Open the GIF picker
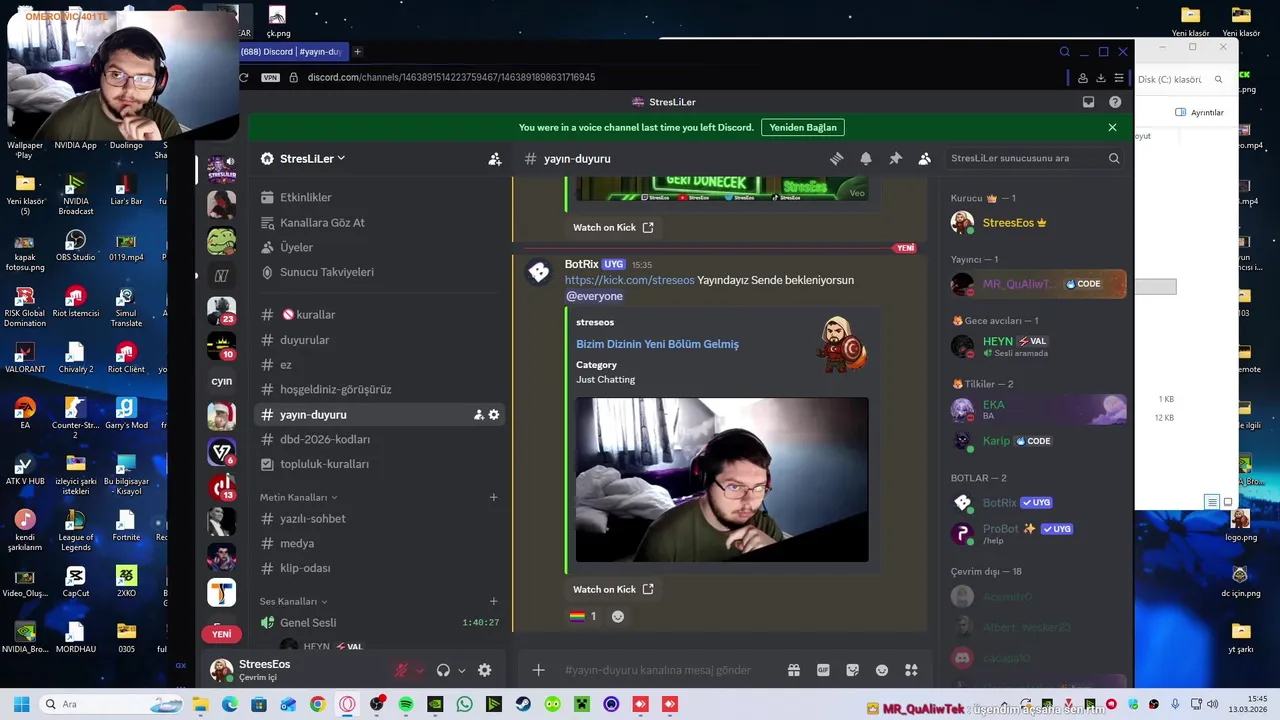This screenshot has width=1280, height=720. coord(823,670)
